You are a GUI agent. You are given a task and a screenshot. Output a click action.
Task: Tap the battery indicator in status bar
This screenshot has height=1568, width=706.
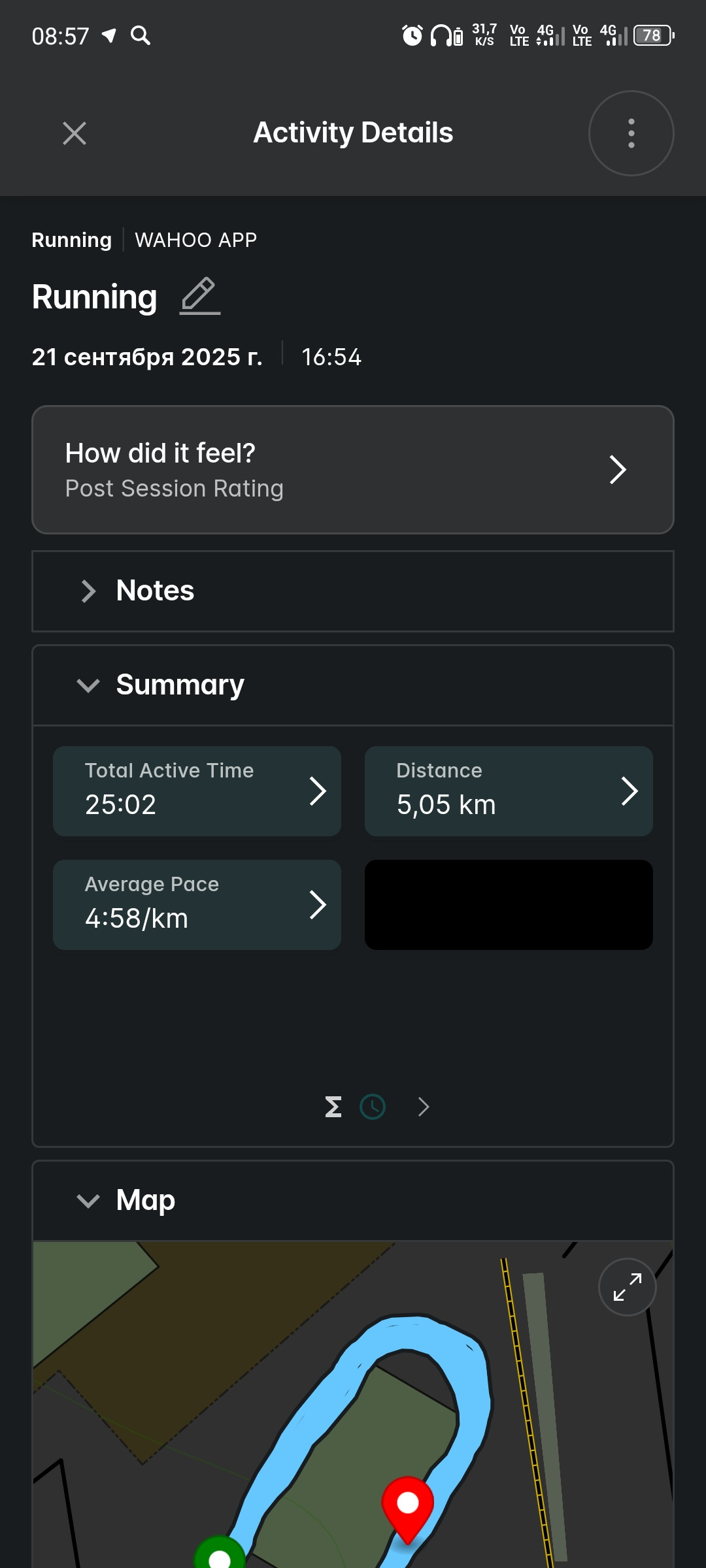click(653, 35)
